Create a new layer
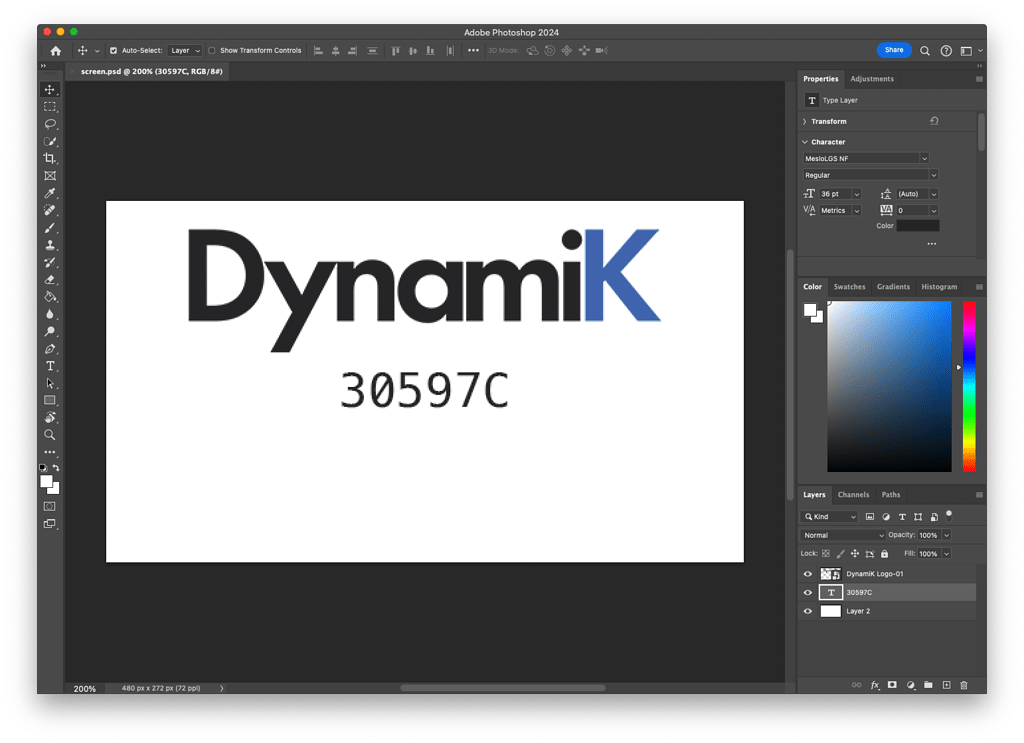 click(945, 685)
